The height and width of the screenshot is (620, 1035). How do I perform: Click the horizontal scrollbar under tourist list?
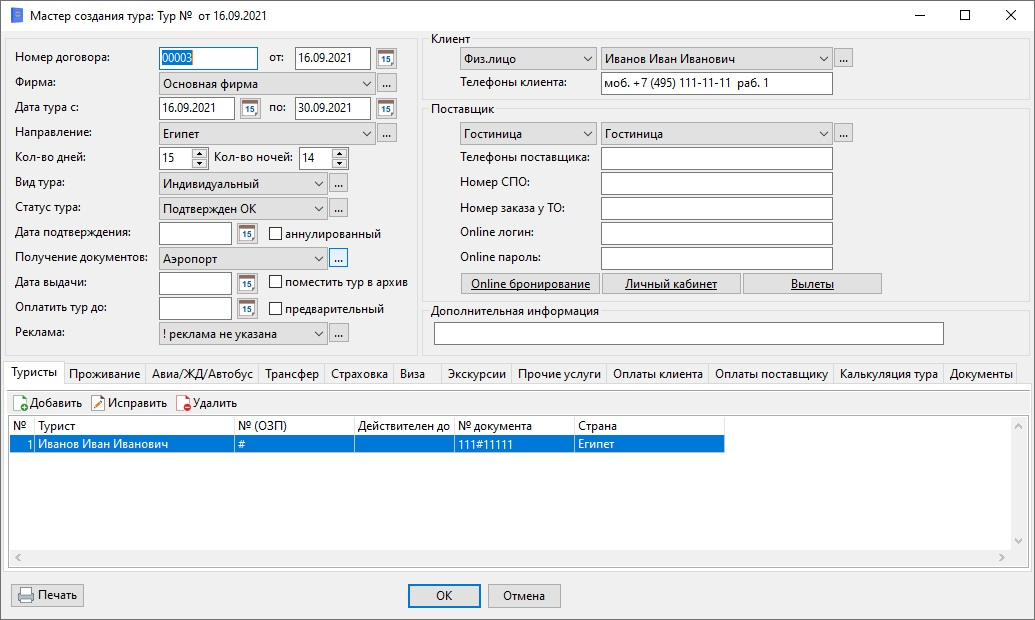[x=510, y=557]
